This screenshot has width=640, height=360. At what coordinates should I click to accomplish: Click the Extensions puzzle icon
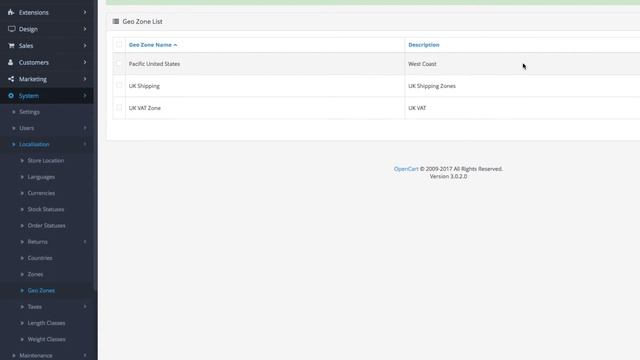pos(11,13)
